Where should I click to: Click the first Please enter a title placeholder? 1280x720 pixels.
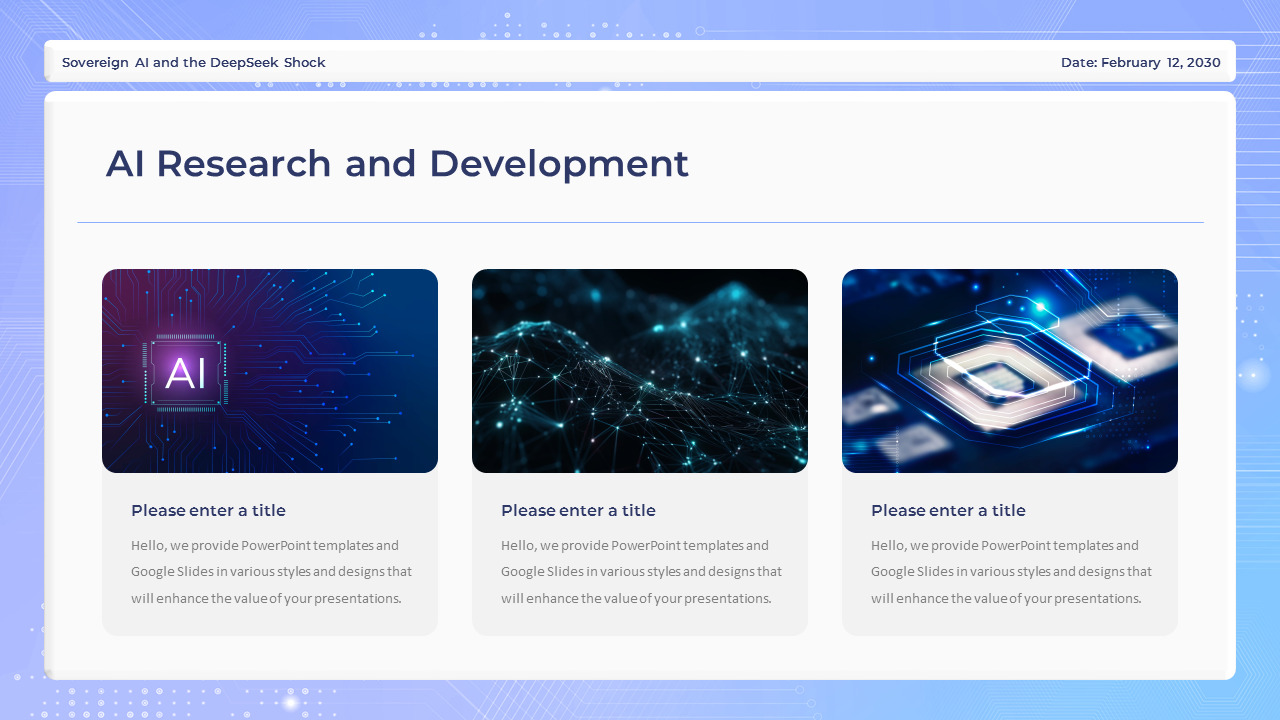point(208,510)
